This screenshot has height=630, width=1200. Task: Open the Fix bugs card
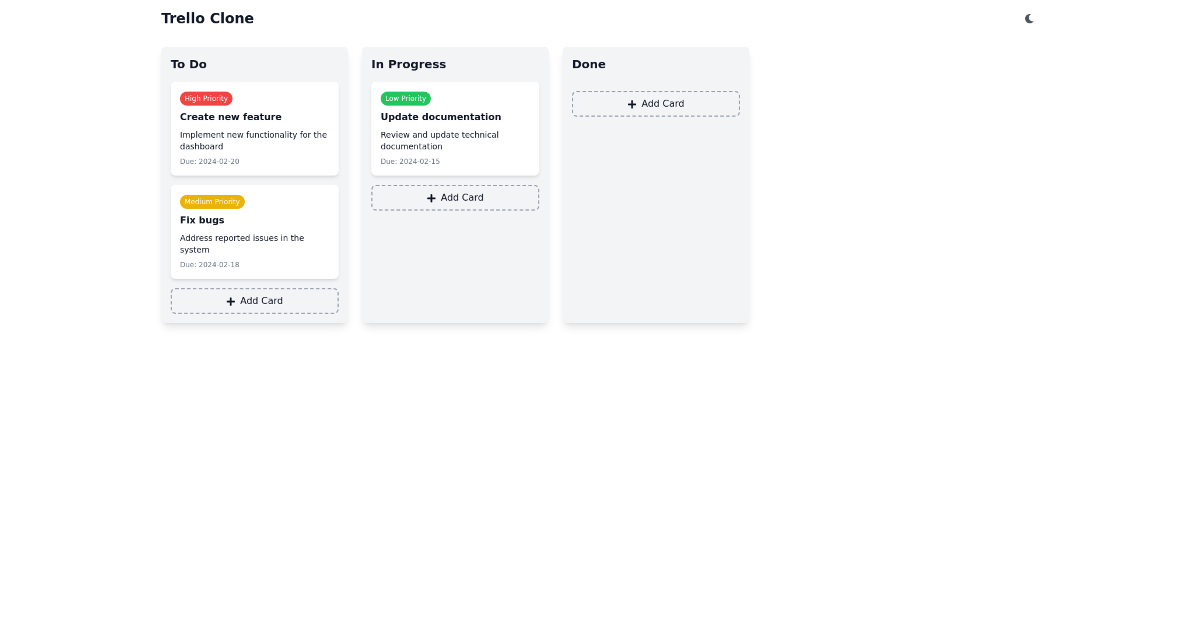[x=254, y=231]
